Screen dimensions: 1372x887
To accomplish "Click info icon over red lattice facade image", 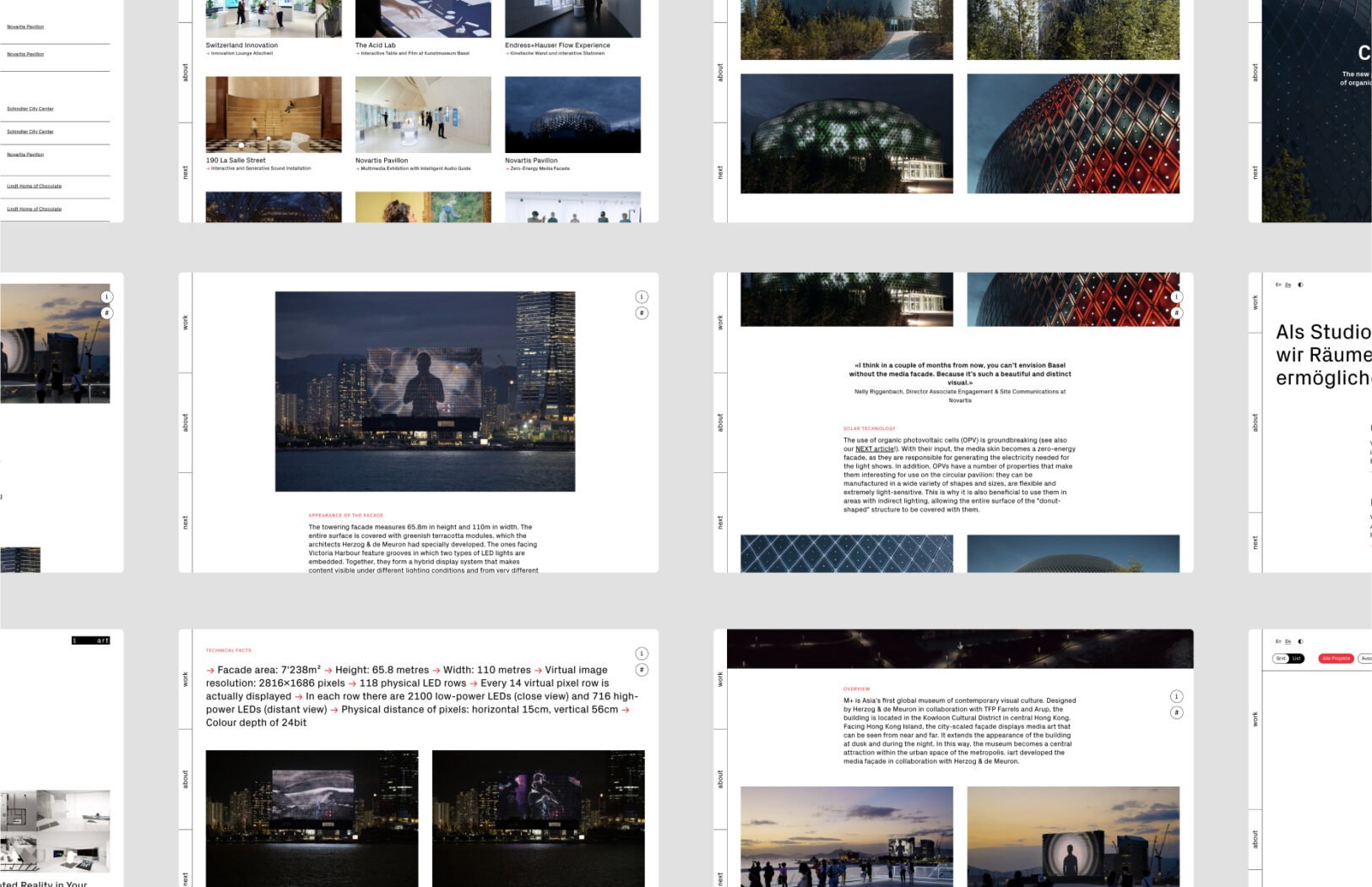I will pos(1176,297).
